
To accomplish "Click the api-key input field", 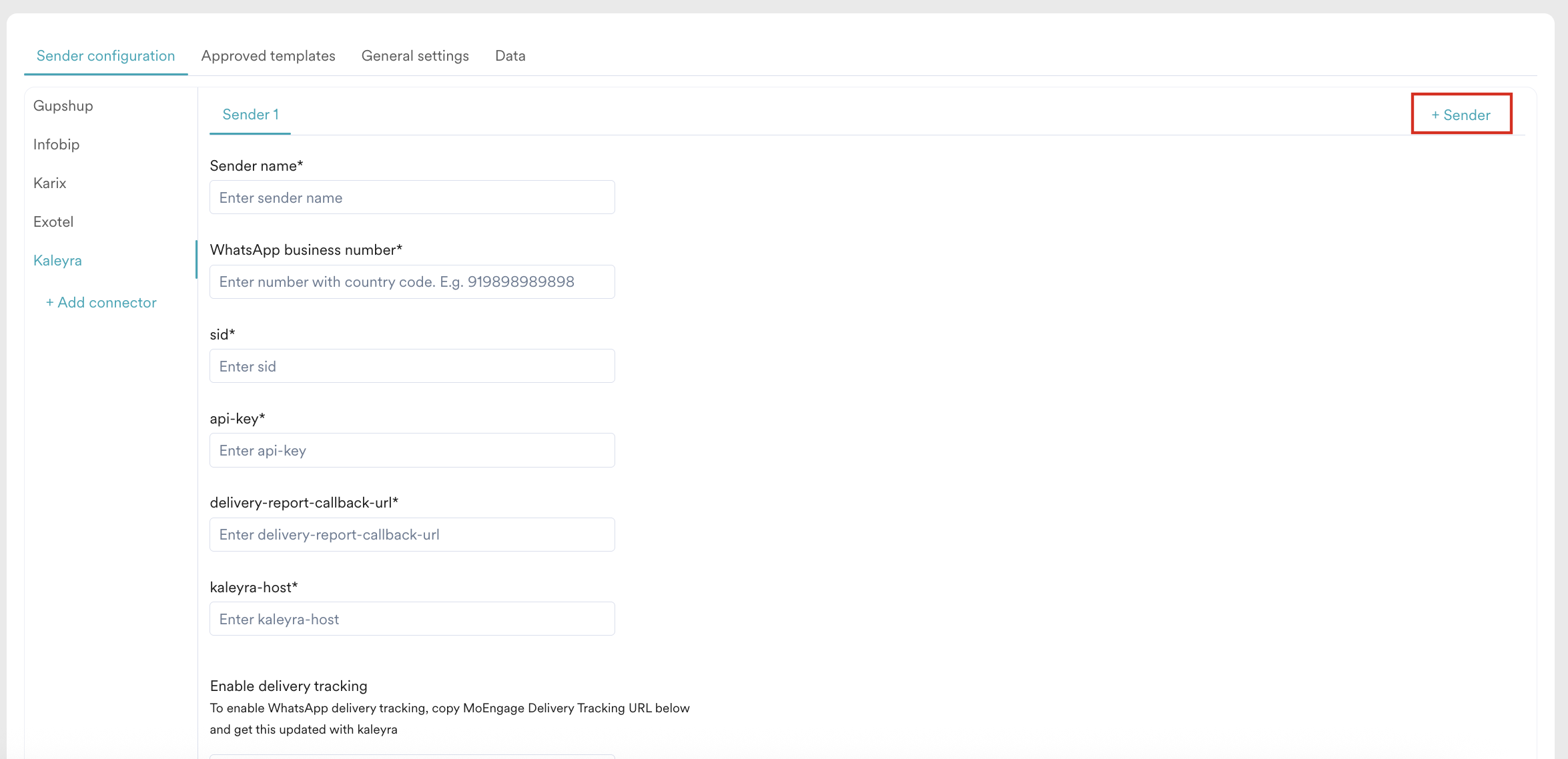I will tap(412, 450).
